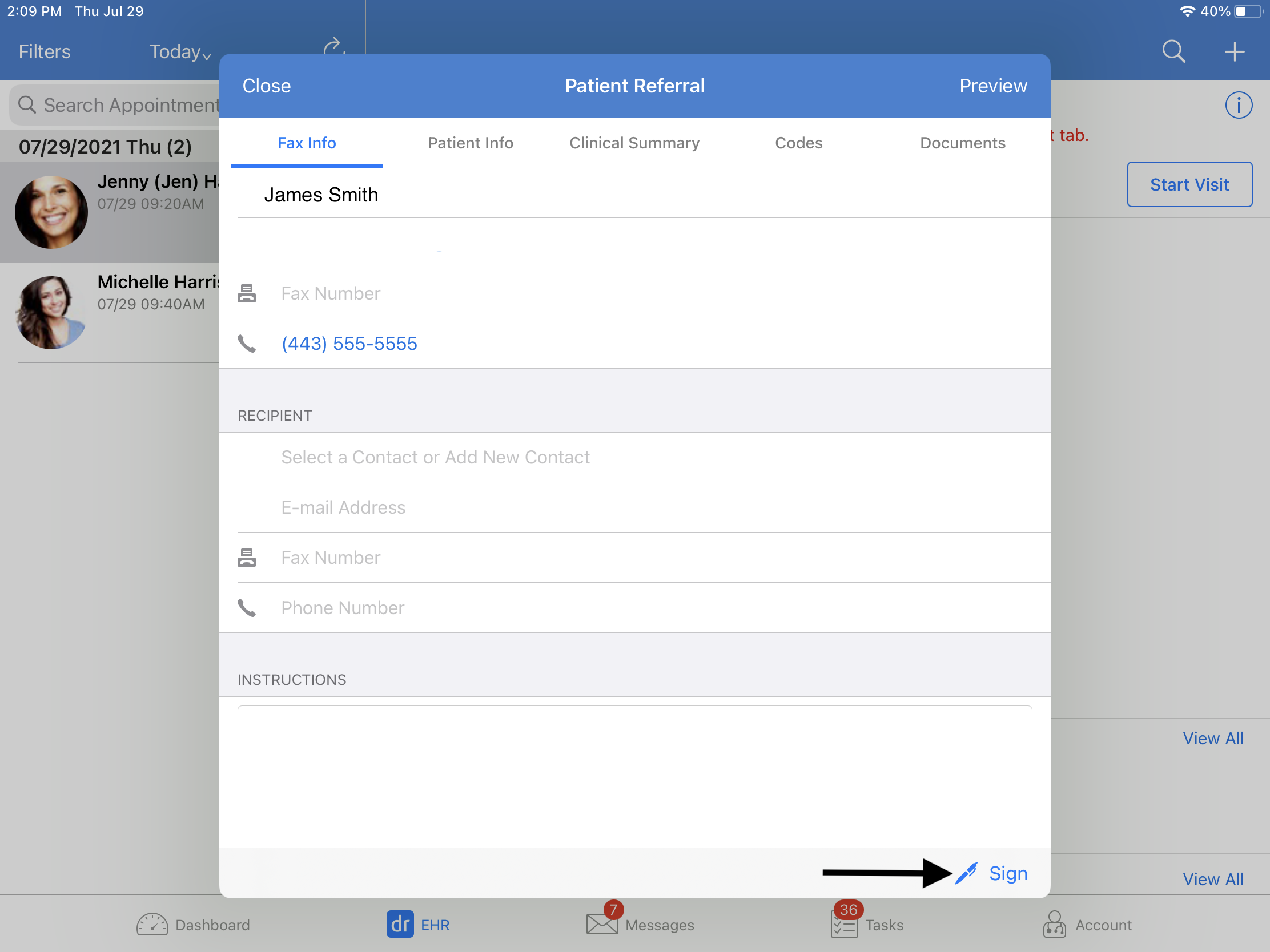This screenshot has width=1270, height=952.
Task: Open the Dashboard tab icon
Action: (x=152, y=925)
